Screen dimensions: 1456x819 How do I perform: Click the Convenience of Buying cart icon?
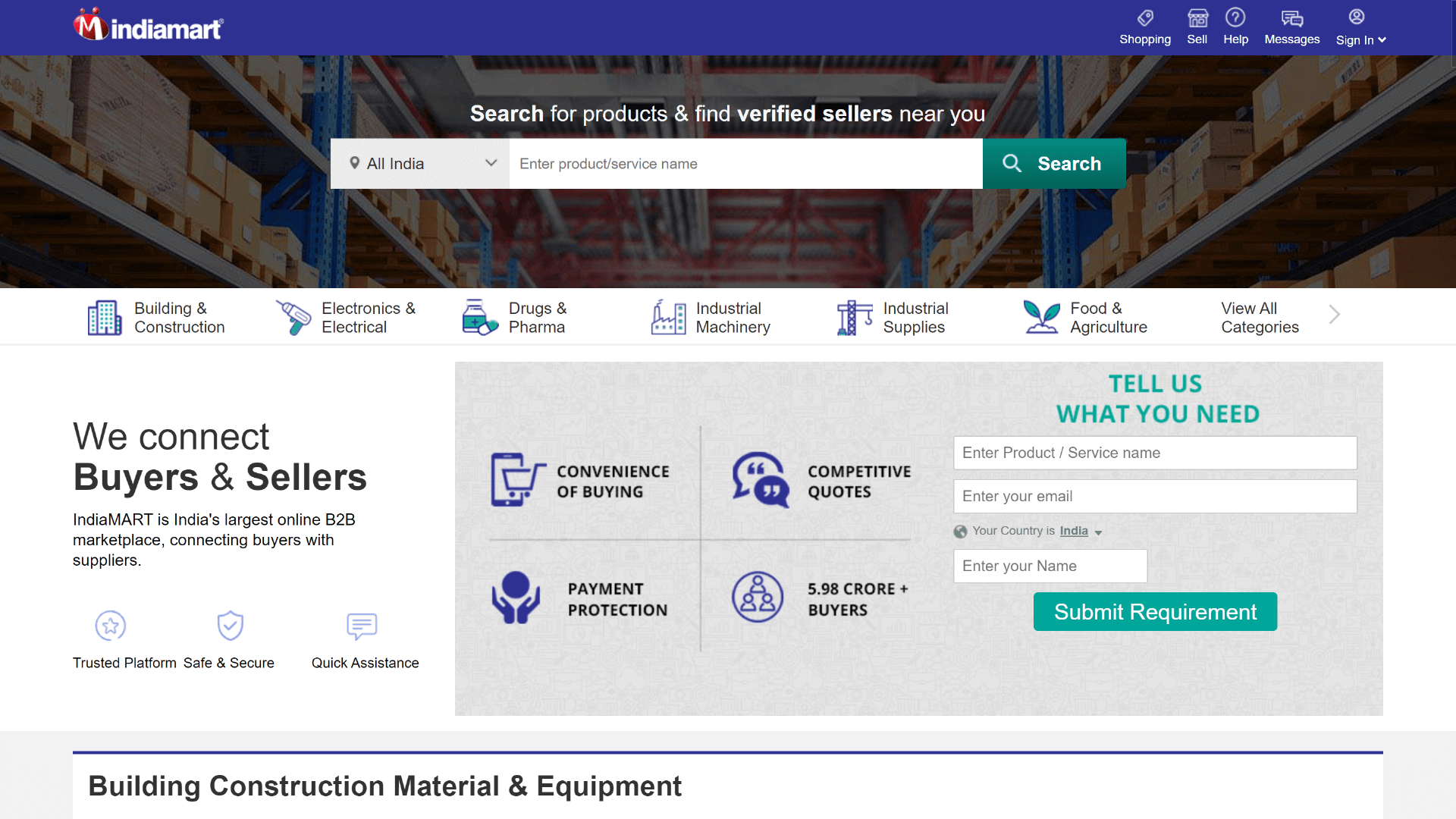coord(518,480)
